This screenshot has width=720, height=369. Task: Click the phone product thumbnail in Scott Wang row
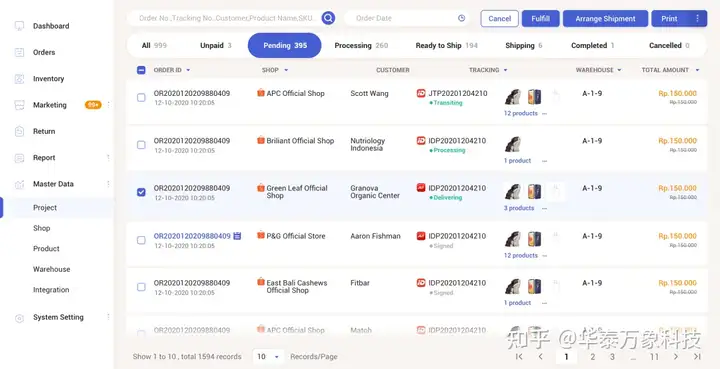pos(534,97)
